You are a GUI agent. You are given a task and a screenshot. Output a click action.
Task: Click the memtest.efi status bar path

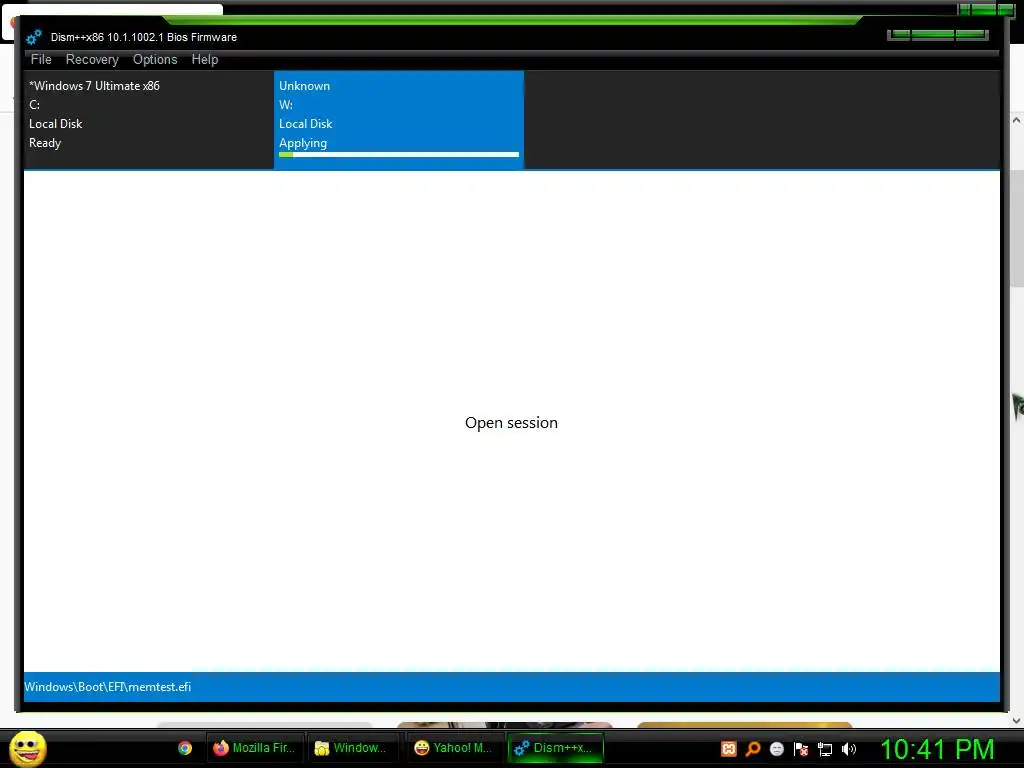(x=108, y=687)
